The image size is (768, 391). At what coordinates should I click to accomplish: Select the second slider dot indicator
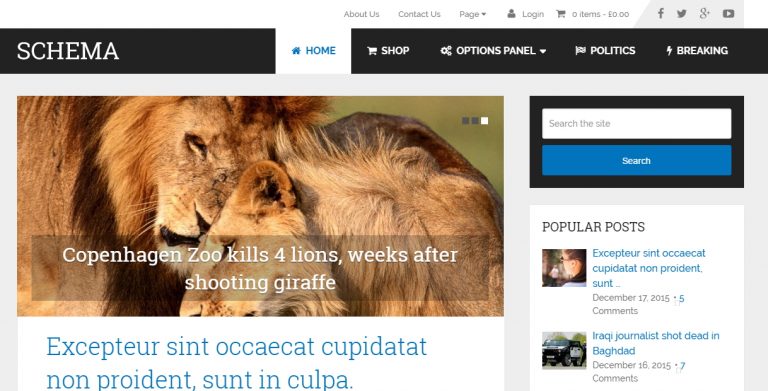(x=475, y=121)
